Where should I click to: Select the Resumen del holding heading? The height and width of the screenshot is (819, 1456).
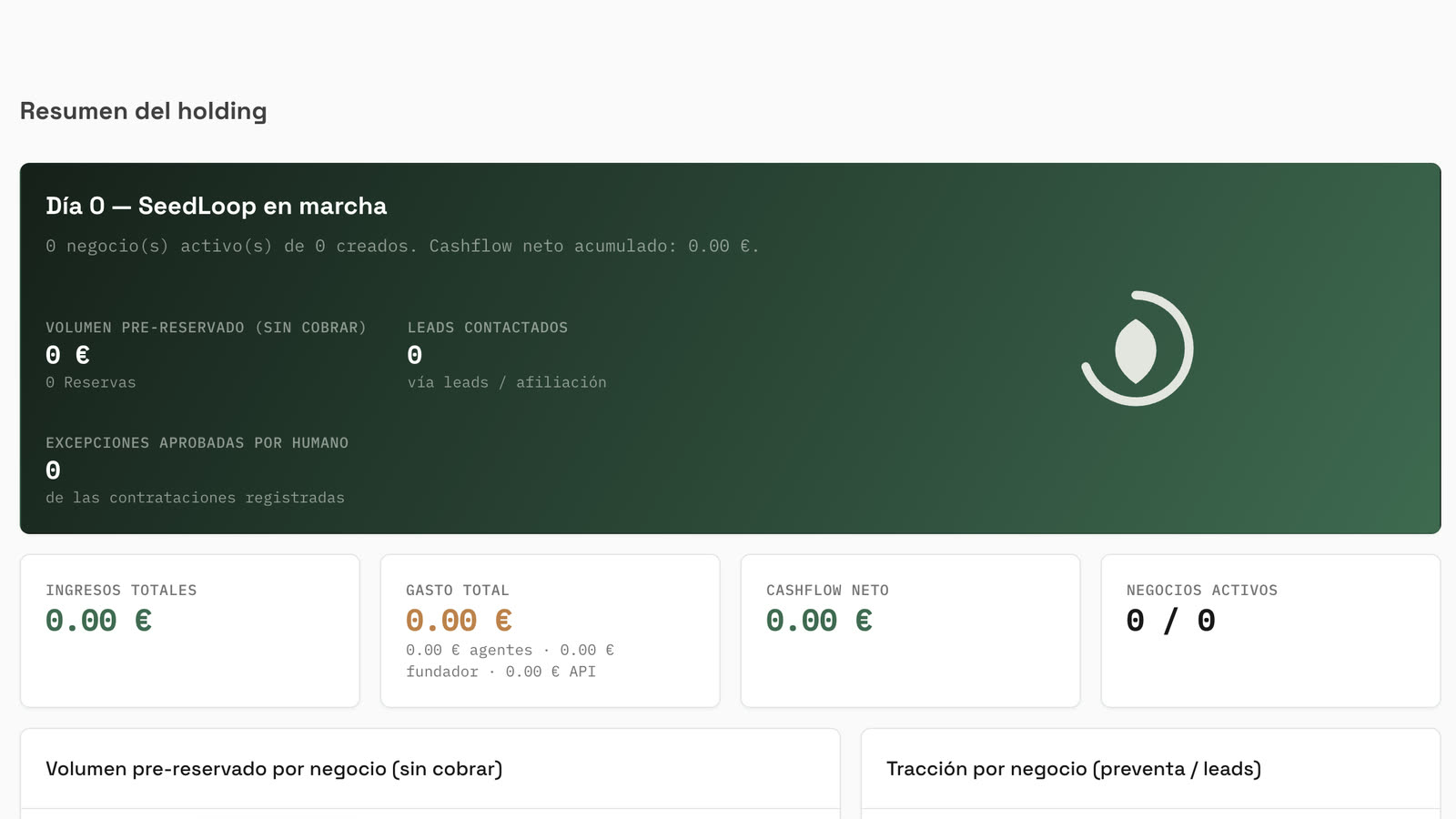(144, 111)
